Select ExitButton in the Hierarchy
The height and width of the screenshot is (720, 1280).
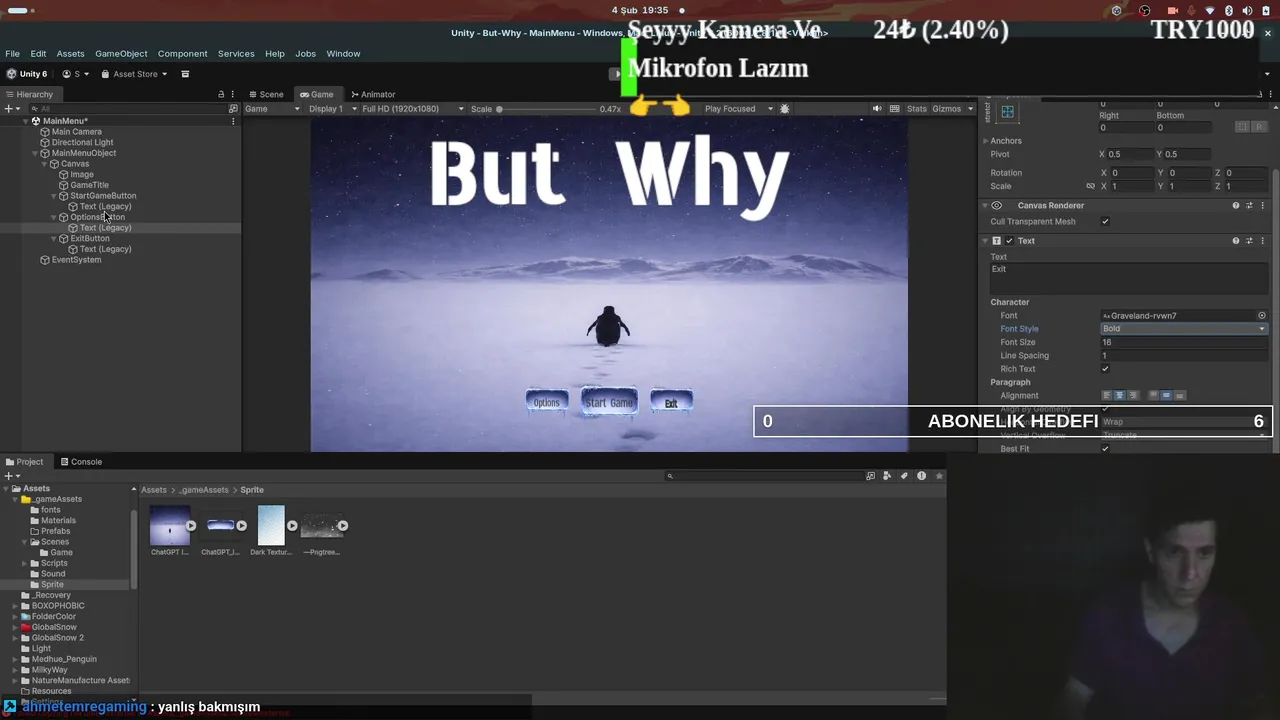click(x=90, y=239)
